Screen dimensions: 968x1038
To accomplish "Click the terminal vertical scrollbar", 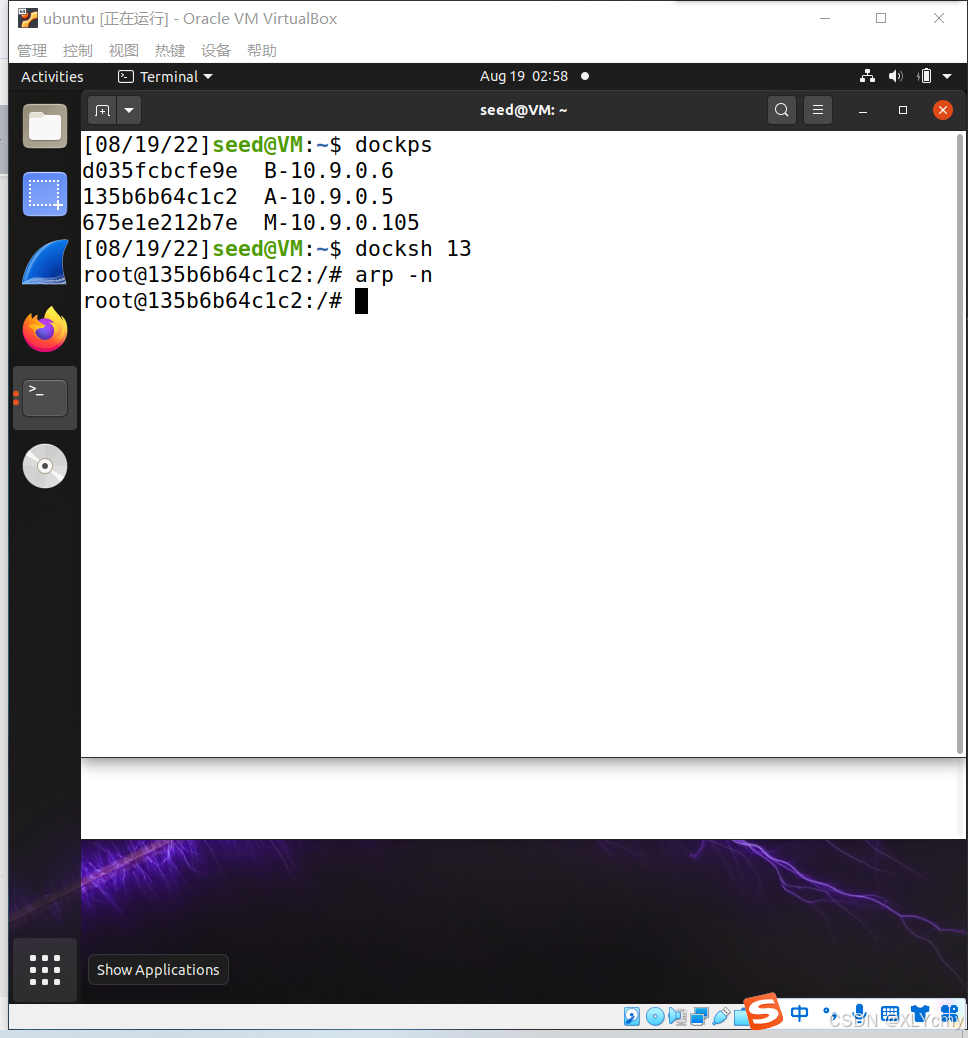I will pyautogui.click(x=960, y=444).
